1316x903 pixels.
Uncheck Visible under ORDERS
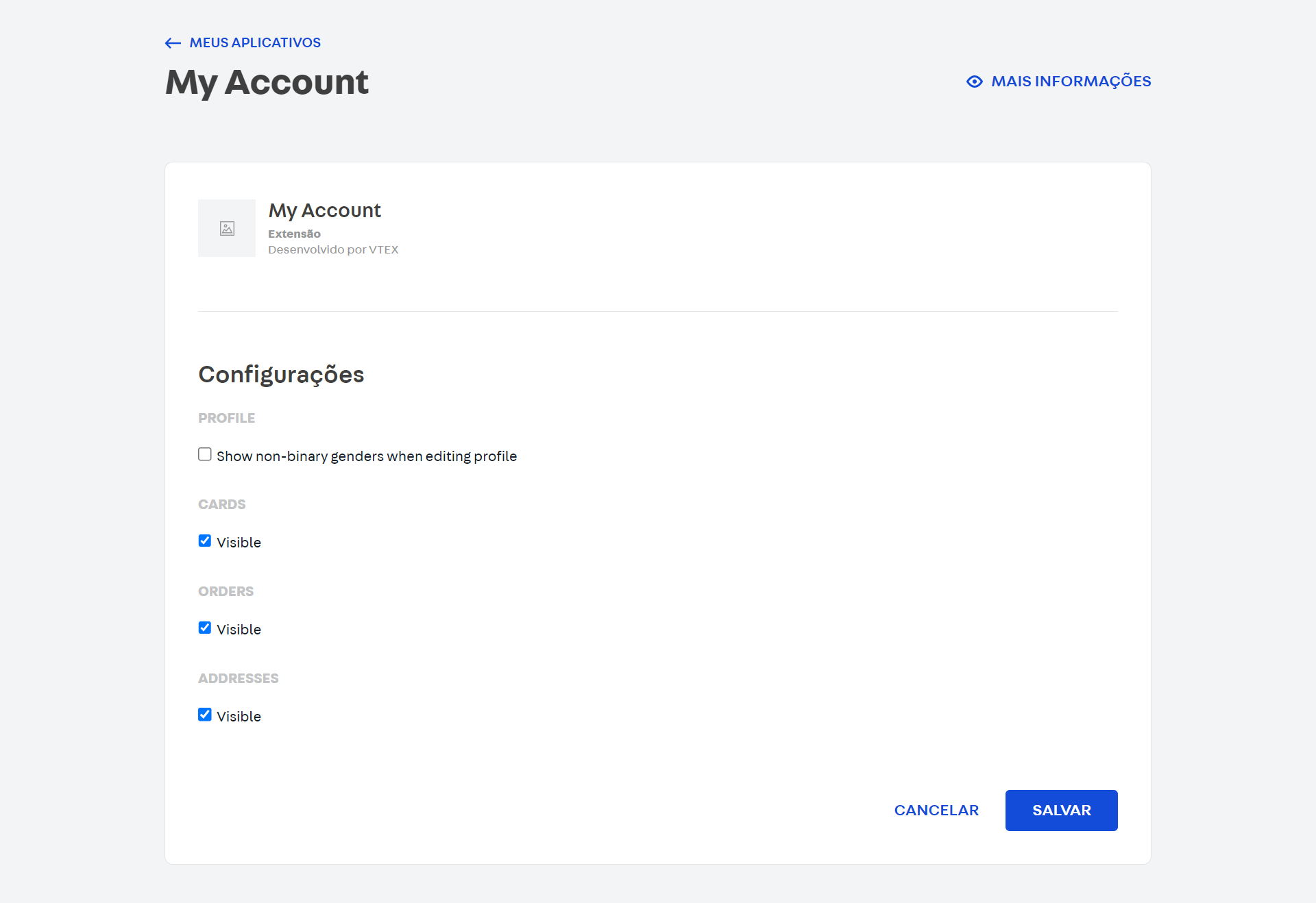click(x=204, y=628)
